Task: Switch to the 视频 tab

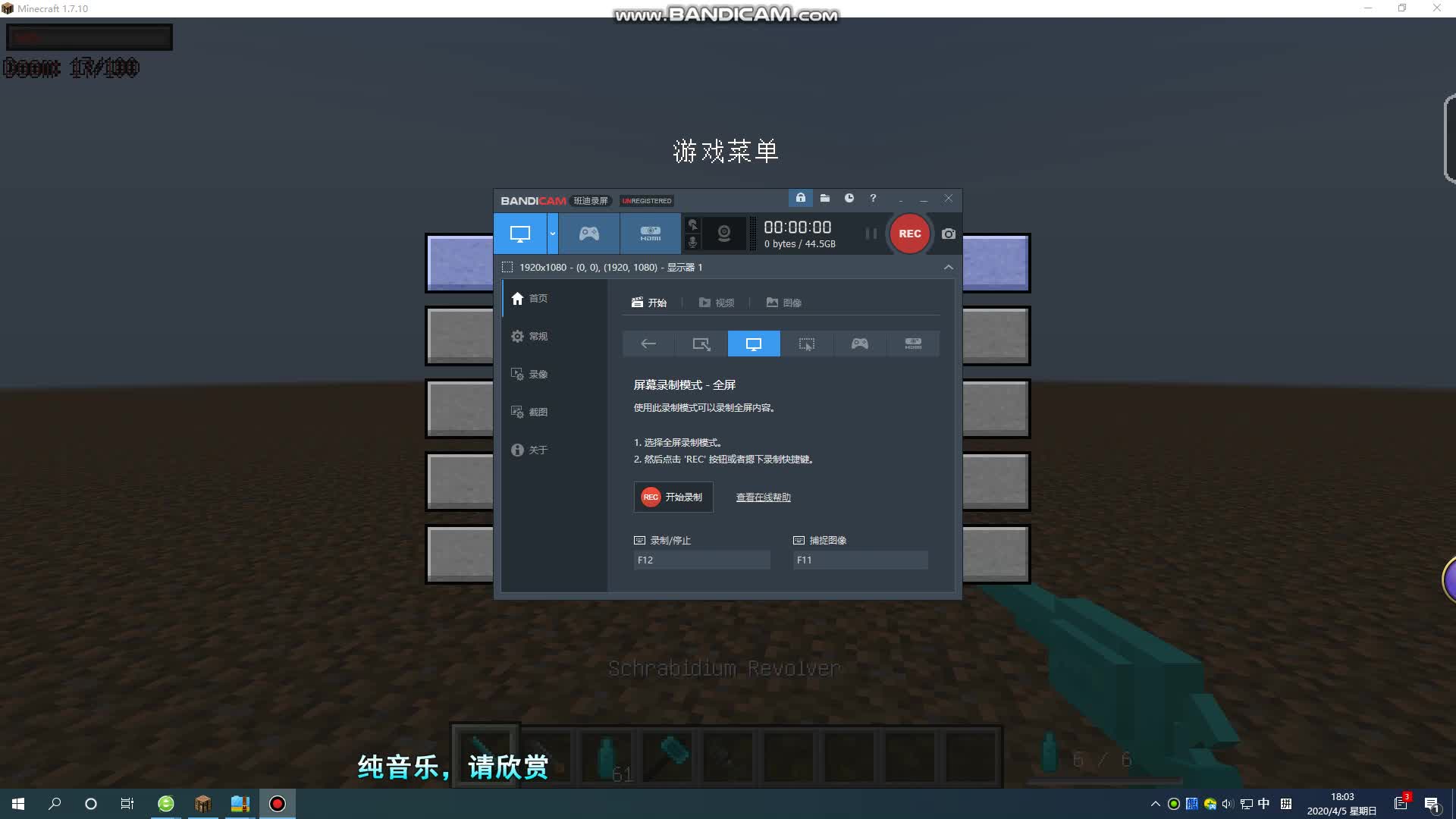Action: coord(717,303)
